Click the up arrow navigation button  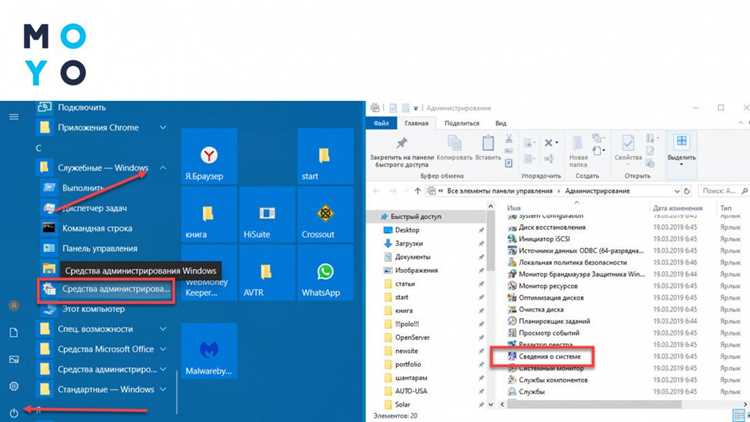point(418,191)
